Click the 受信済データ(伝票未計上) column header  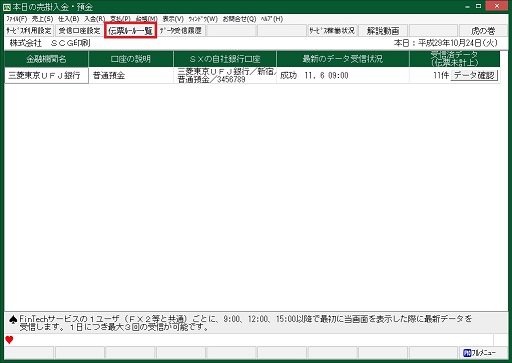[455, 59]
